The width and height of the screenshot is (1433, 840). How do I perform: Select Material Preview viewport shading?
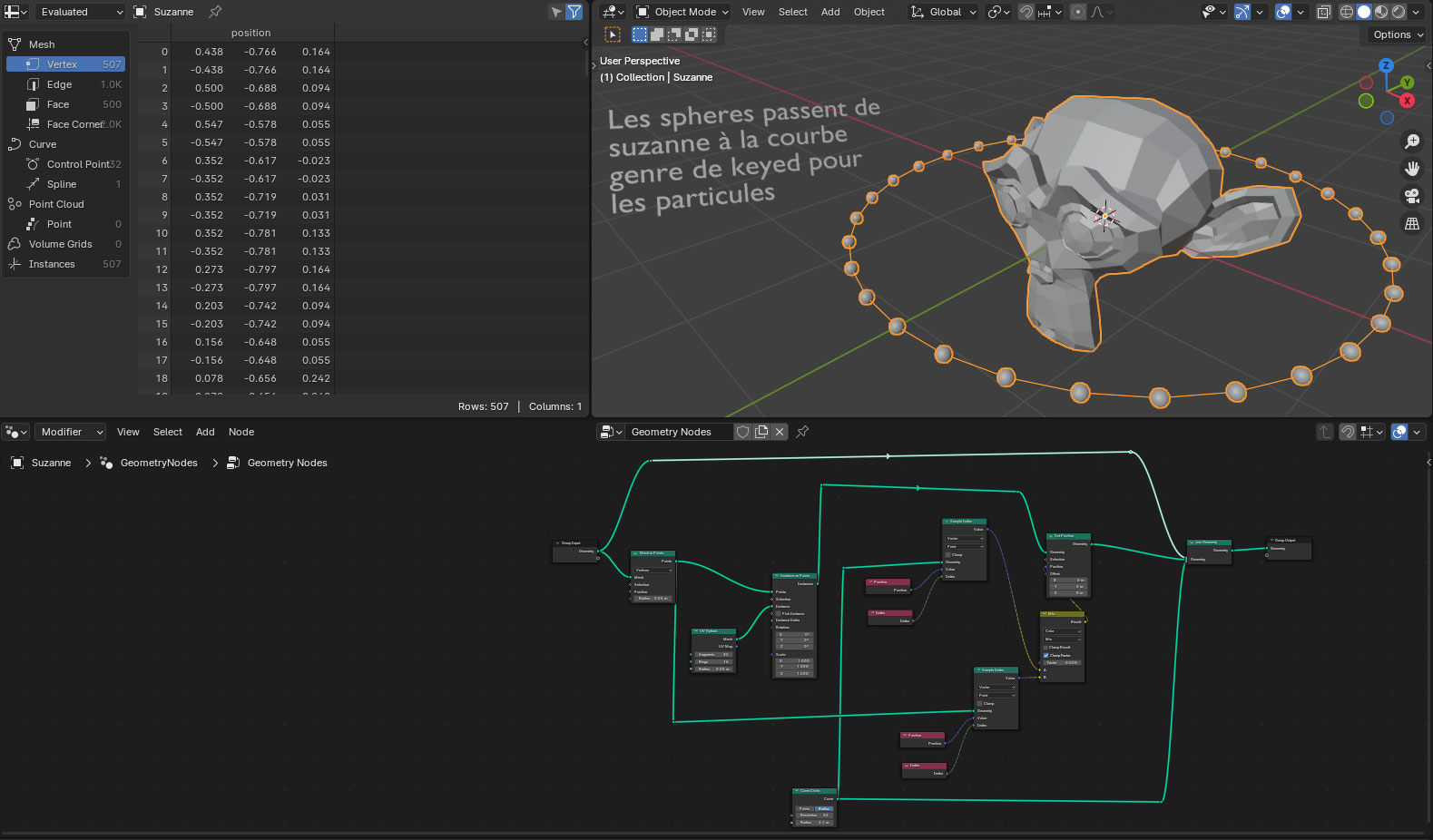(x=1381, y=12)
